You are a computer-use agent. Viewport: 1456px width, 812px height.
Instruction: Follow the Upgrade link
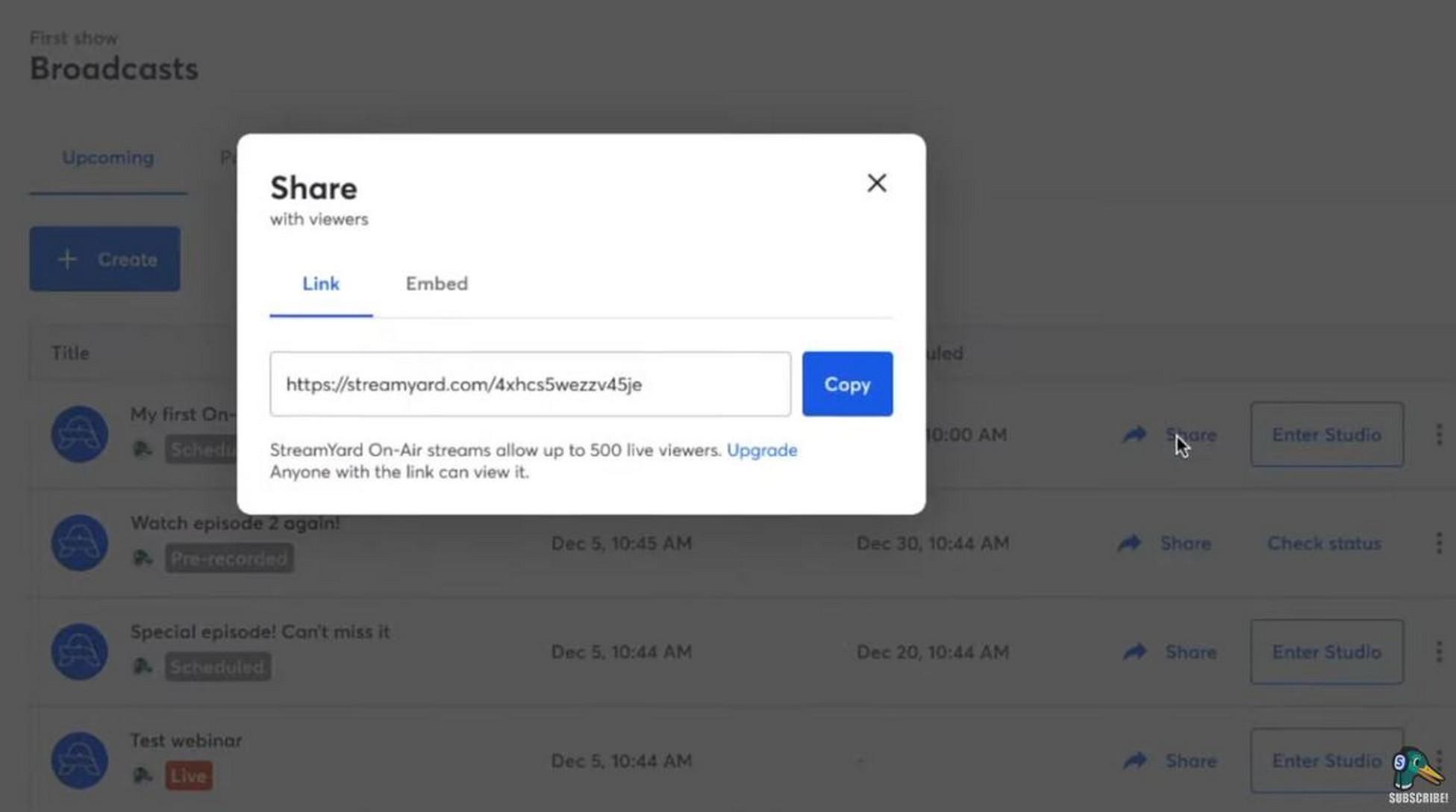tap(762, 450)
